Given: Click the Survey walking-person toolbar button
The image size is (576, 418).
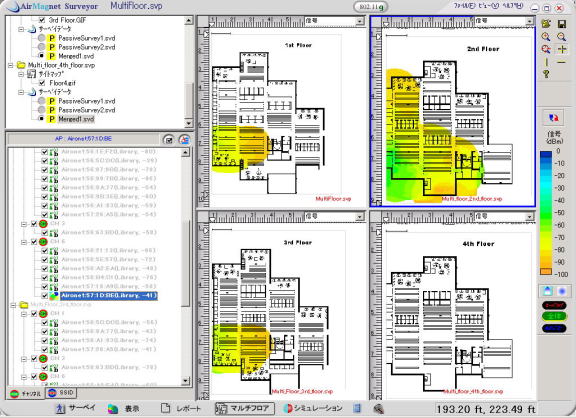Looking at the screenshot, I should (x=76, y=408).
